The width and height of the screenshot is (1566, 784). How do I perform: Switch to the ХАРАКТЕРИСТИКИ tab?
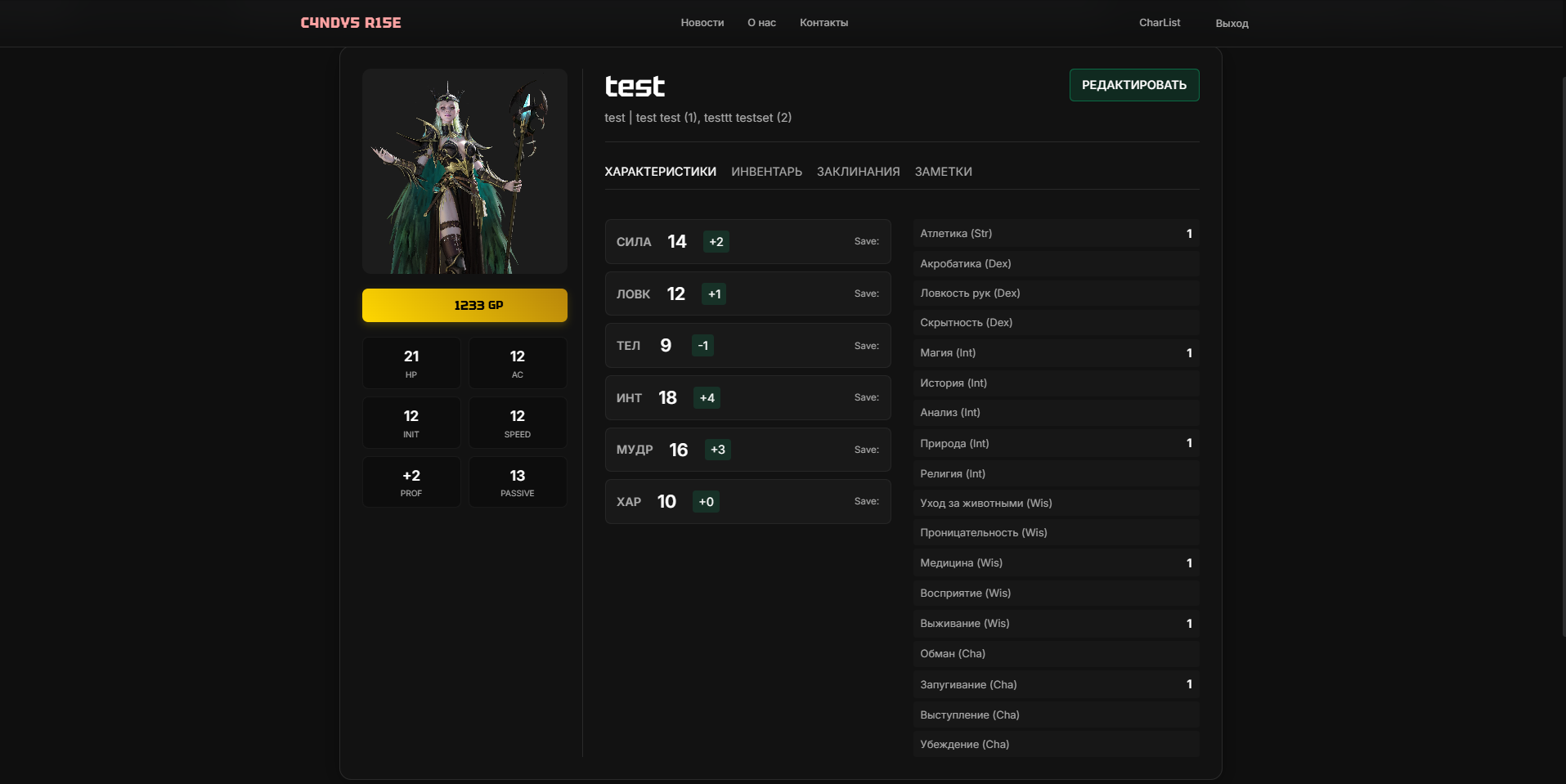click(660, 172)
